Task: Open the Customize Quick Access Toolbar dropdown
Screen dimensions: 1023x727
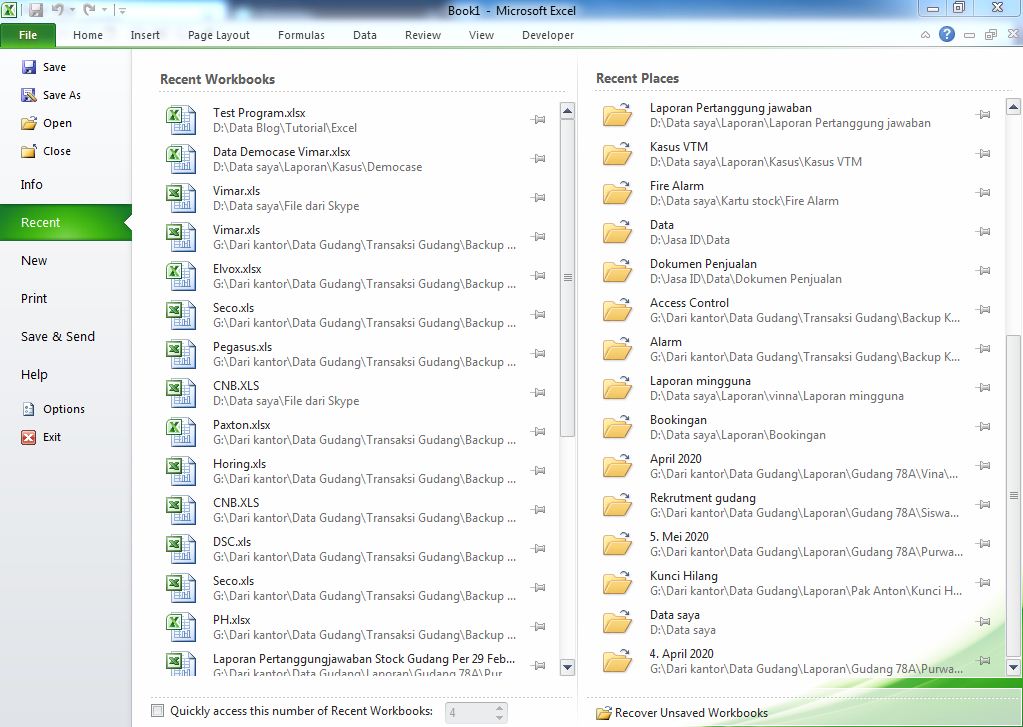Action: pyautogui.click(x=121, y=10)
